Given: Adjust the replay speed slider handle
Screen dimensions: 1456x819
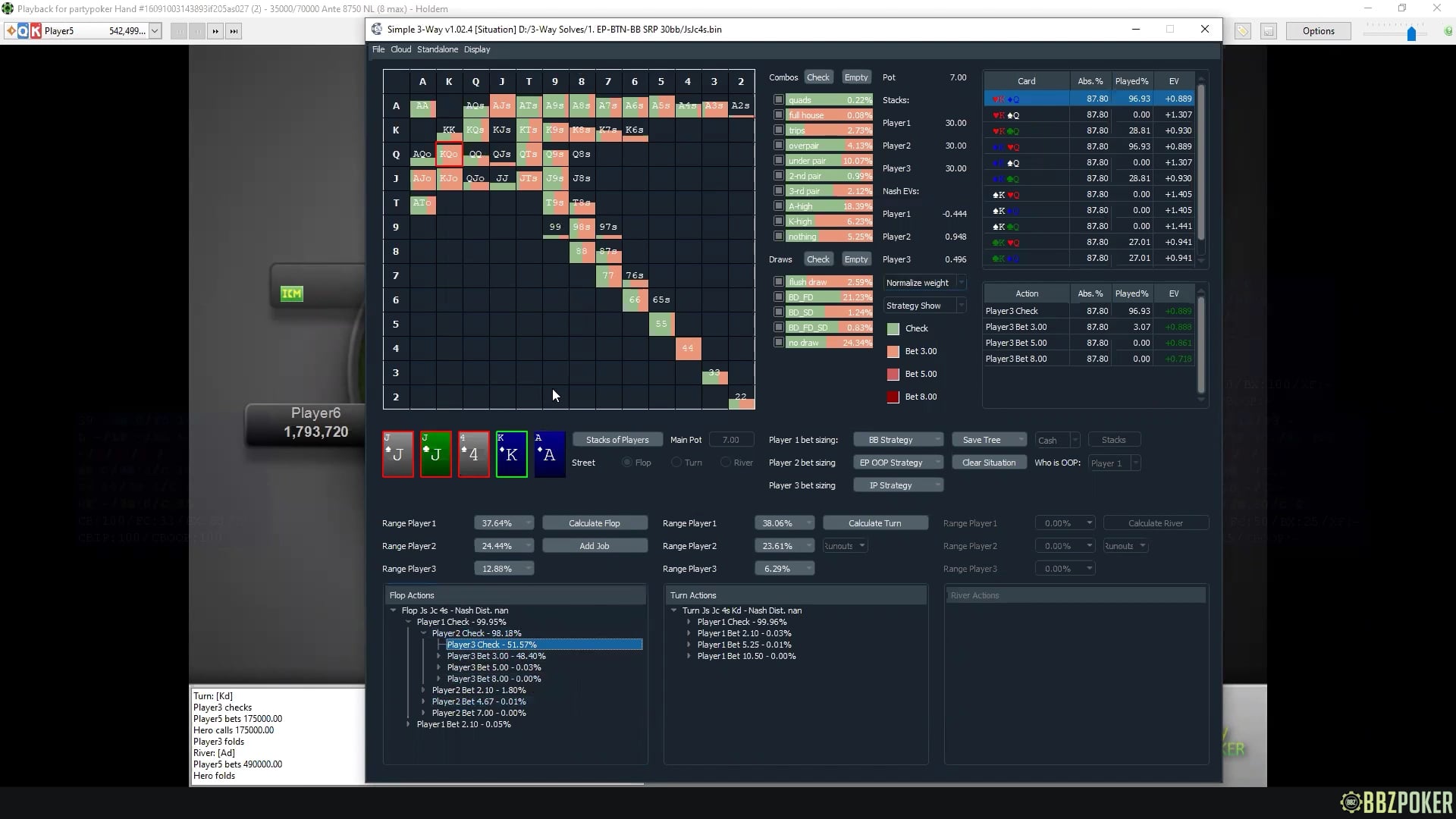Looking at the screenshot, I should click(x=1411, y=33).
